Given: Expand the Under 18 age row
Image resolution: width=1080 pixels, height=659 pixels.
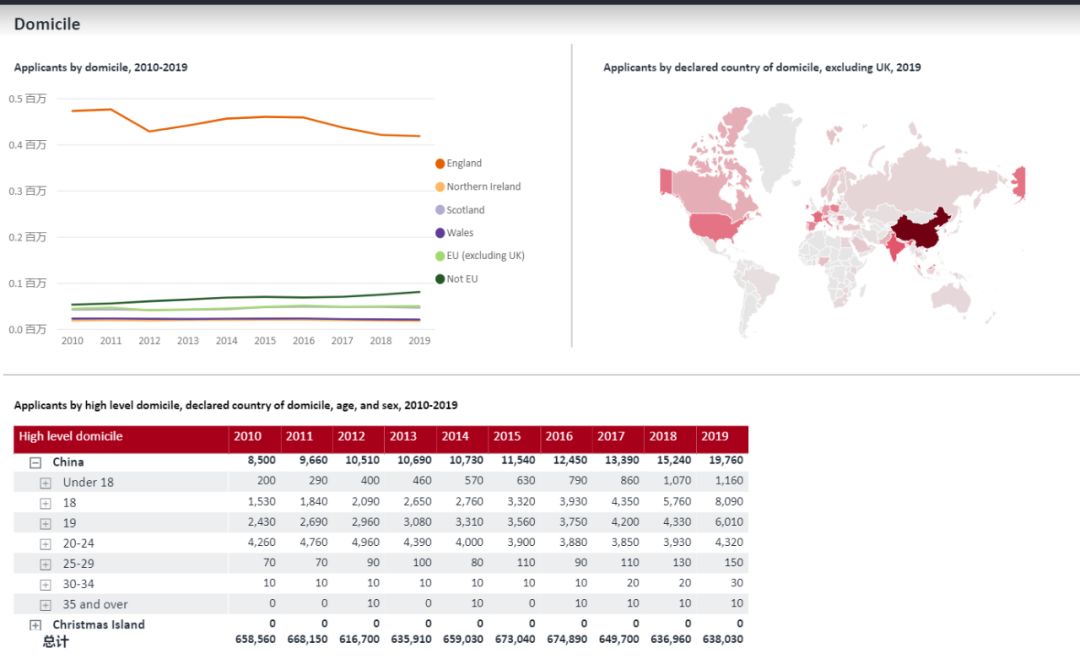Looking at the screenshot, I should (45, 483).
